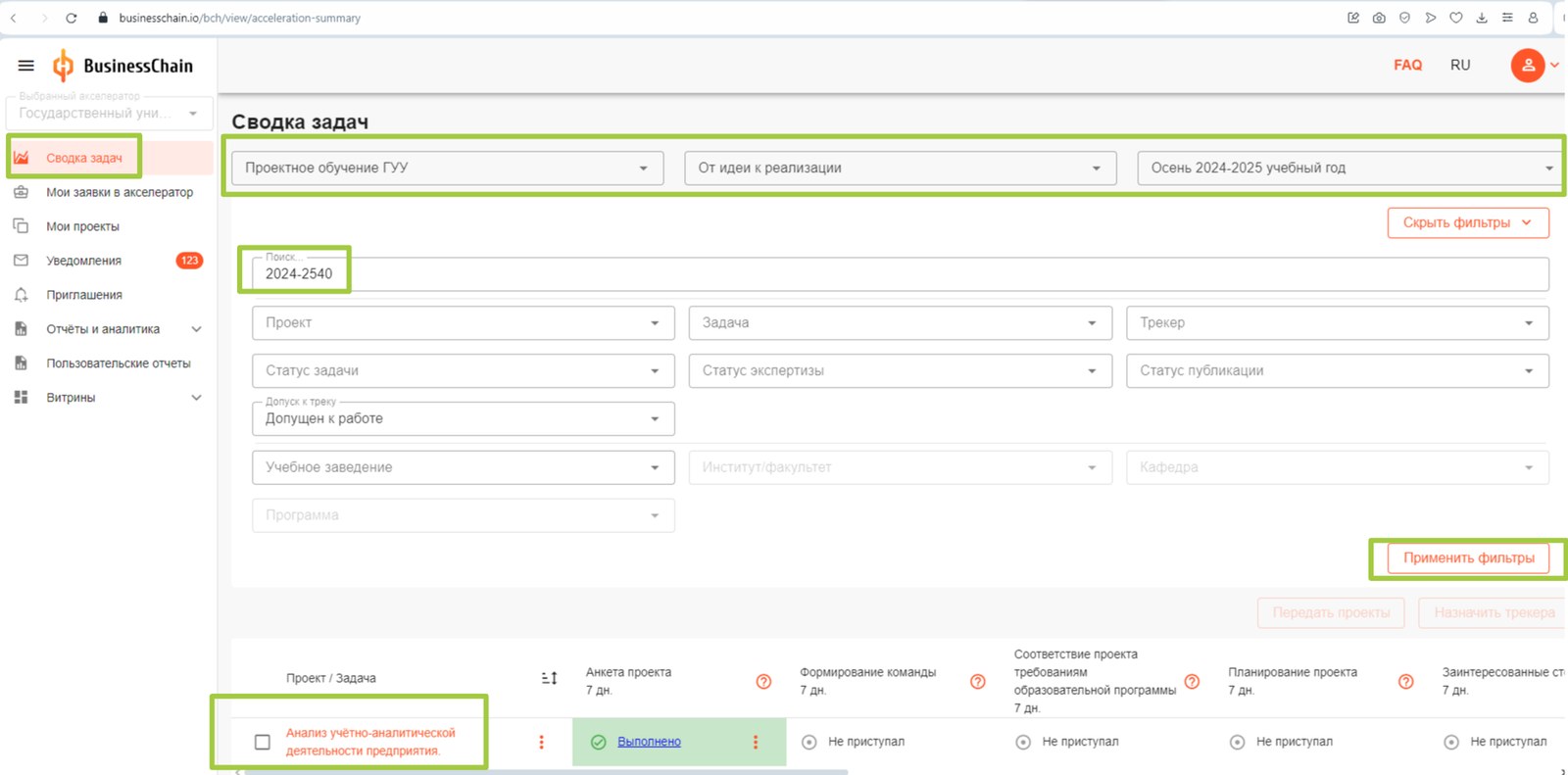Go back in browser history
Viewport: 1568px width, 775px height.
click(x=14, y=18)
